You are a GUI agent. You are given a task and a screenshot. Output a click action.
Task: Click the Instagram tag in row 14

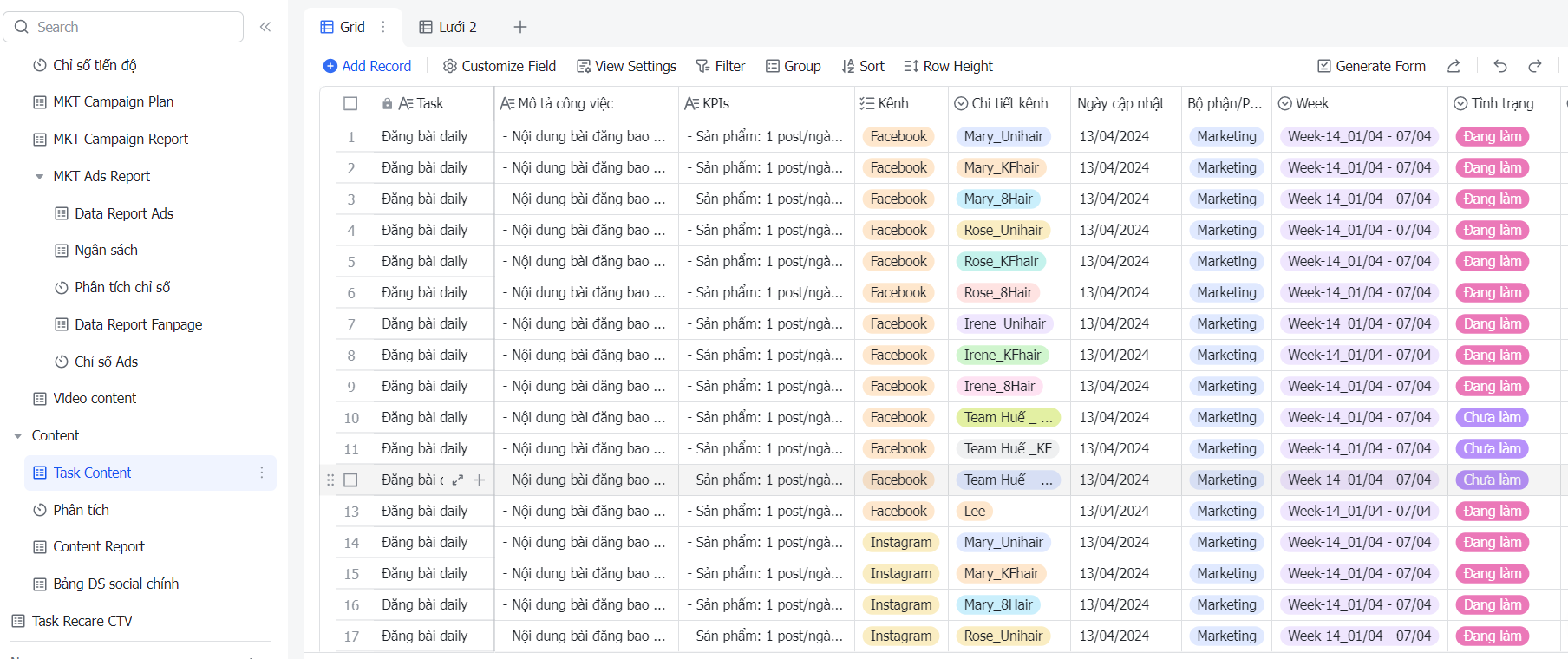click(901, 542)
